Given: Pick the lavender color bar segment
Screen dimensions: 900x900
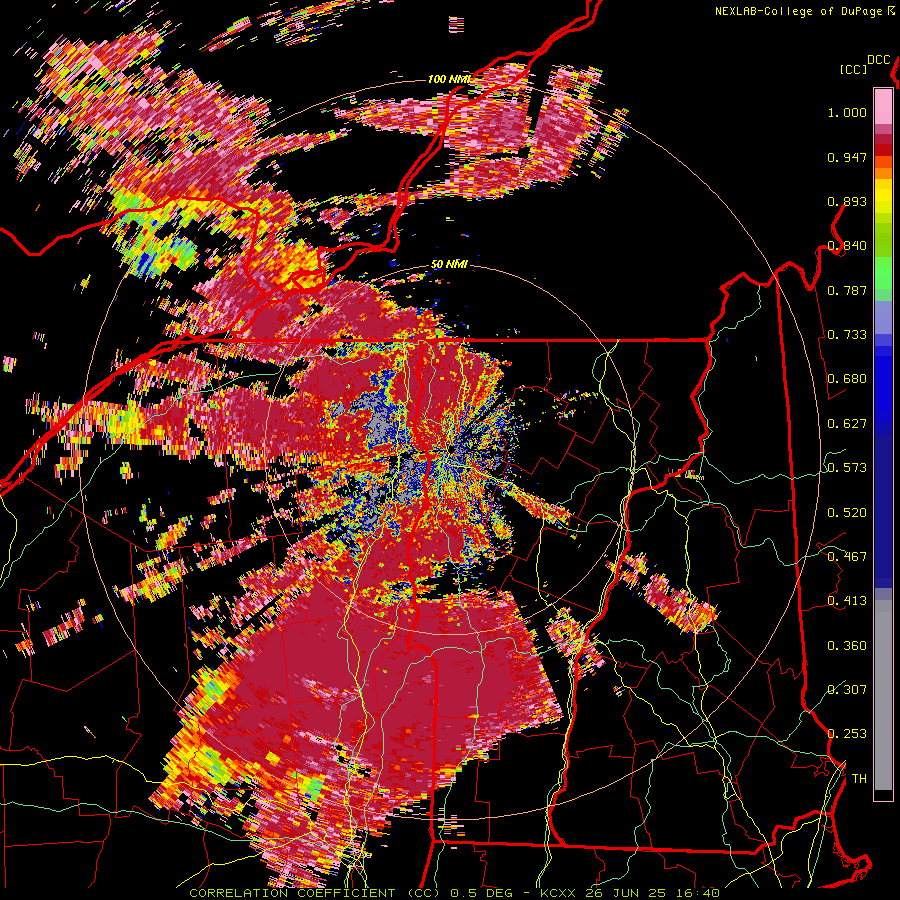Looking at the screenshot, I should (x=883, y=317).
